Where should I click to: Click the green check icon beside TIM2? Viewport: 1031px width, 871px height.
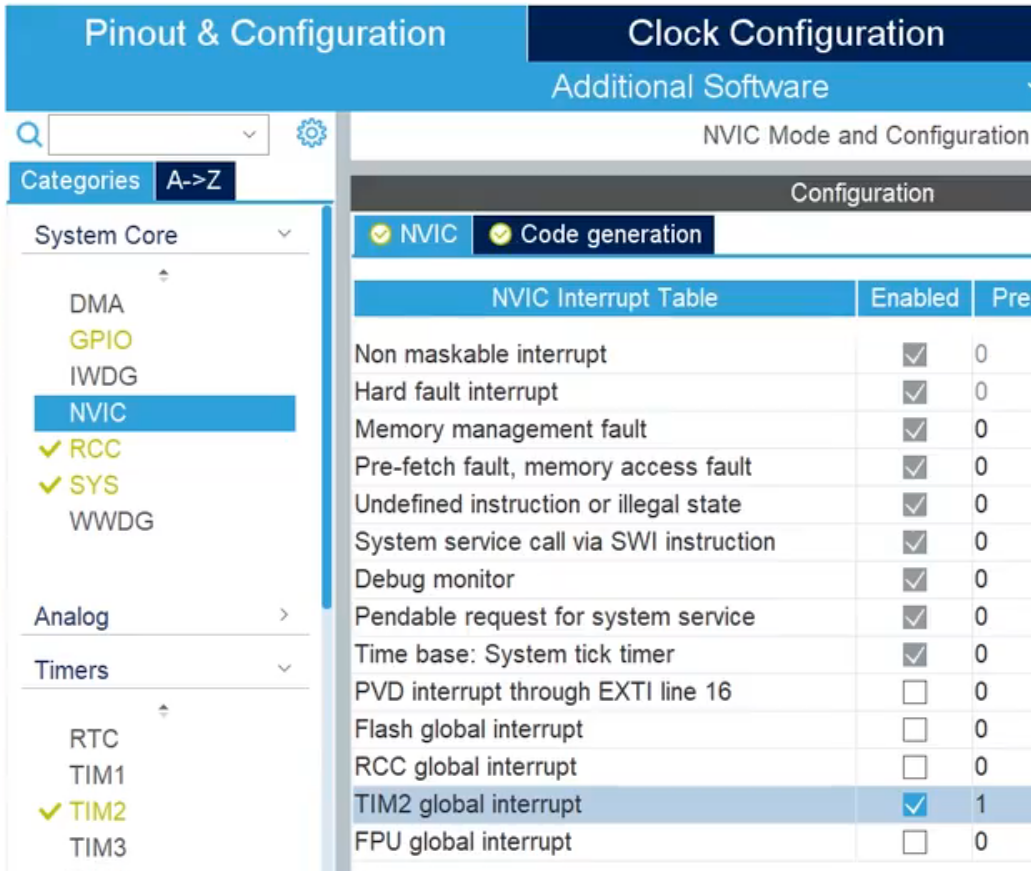click(x=50, y=812)
